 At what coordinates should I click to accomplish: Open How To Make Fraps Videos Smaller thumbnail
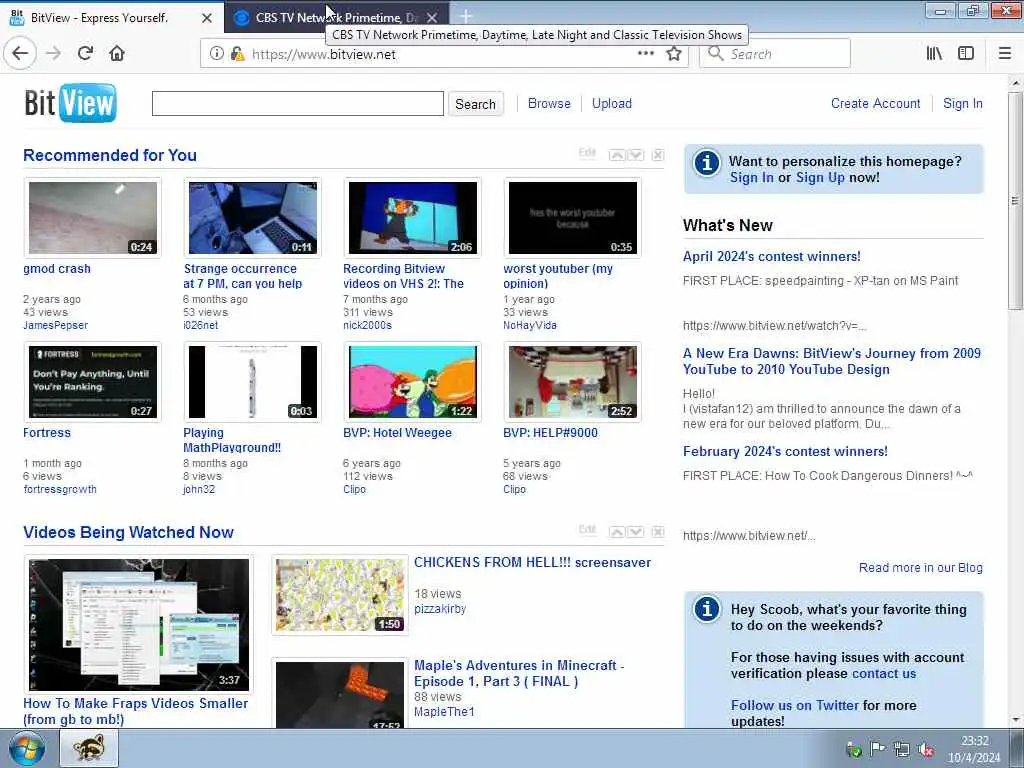tap(138, 624)
